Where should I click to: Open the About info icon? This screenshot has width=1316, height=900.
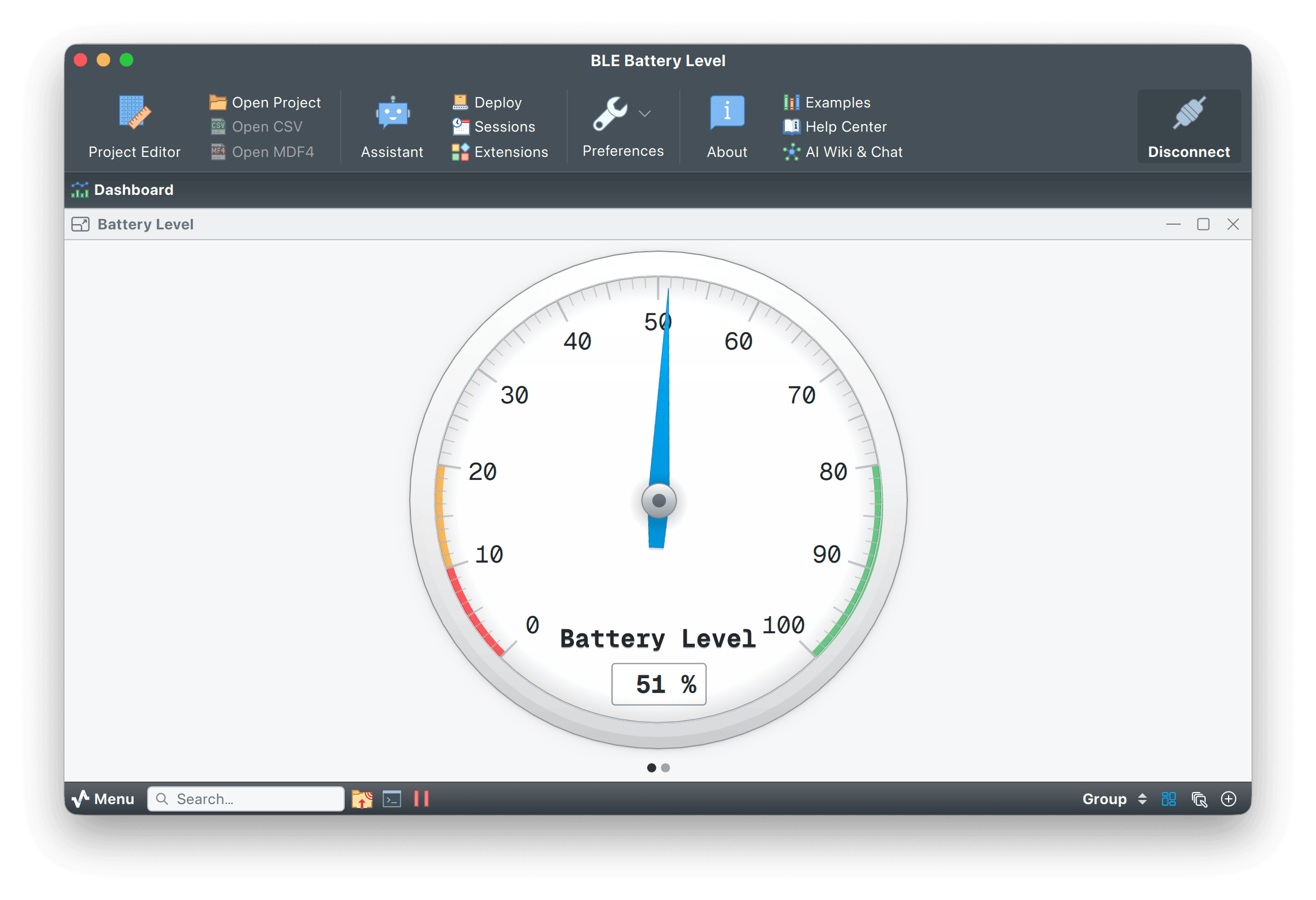click(727, 113)
